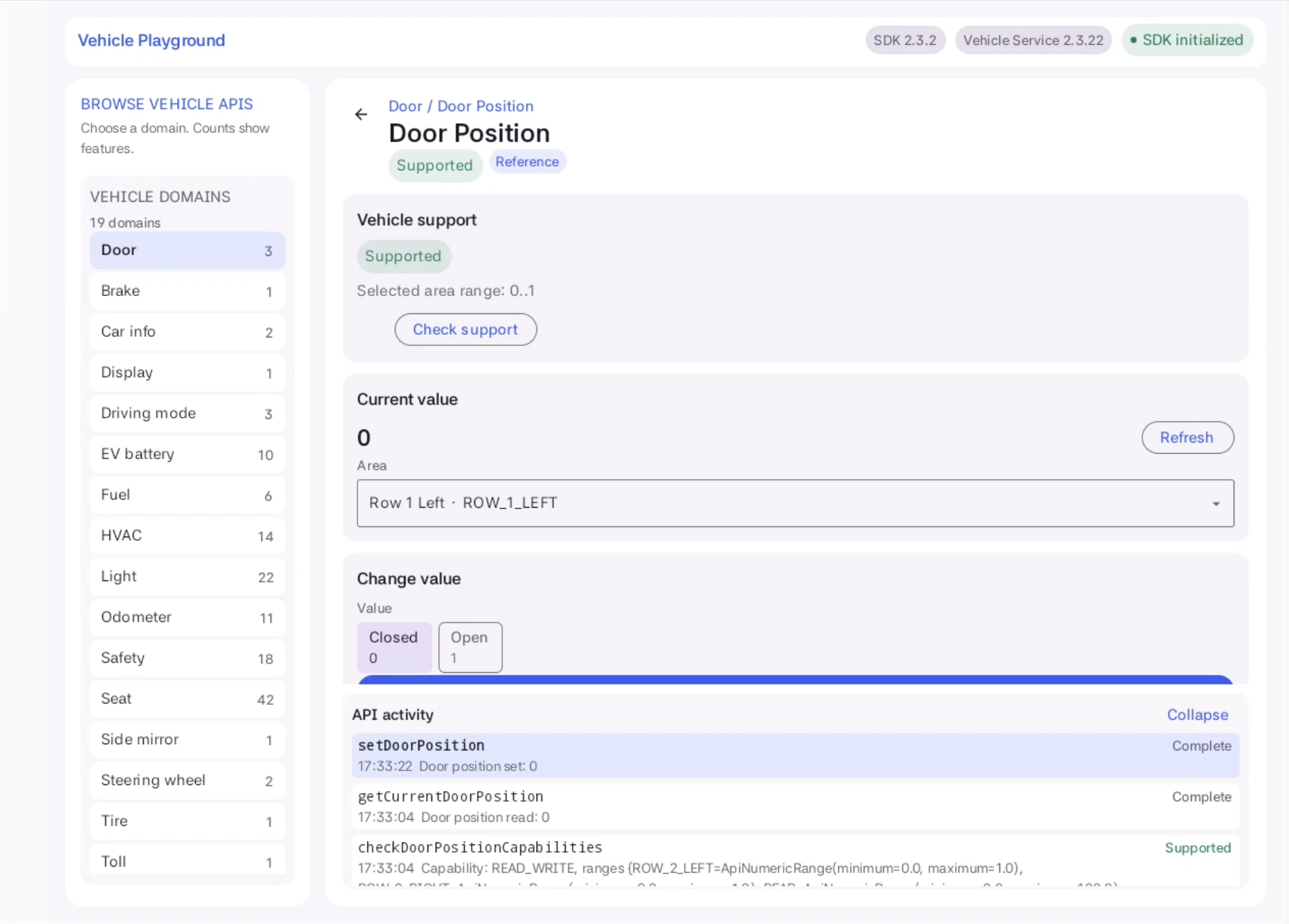Click the back arrow icon

(361, 114)
